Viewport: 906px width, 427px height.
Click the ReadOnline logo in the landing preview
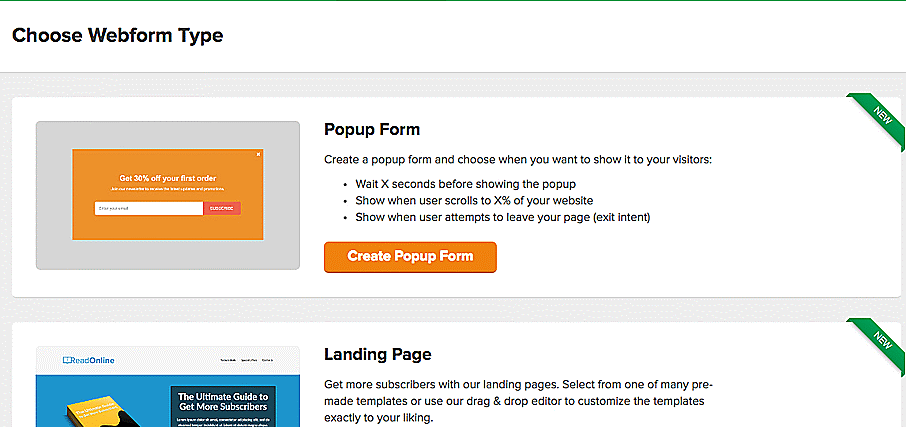pyautogui.click(x=86, y=360)
